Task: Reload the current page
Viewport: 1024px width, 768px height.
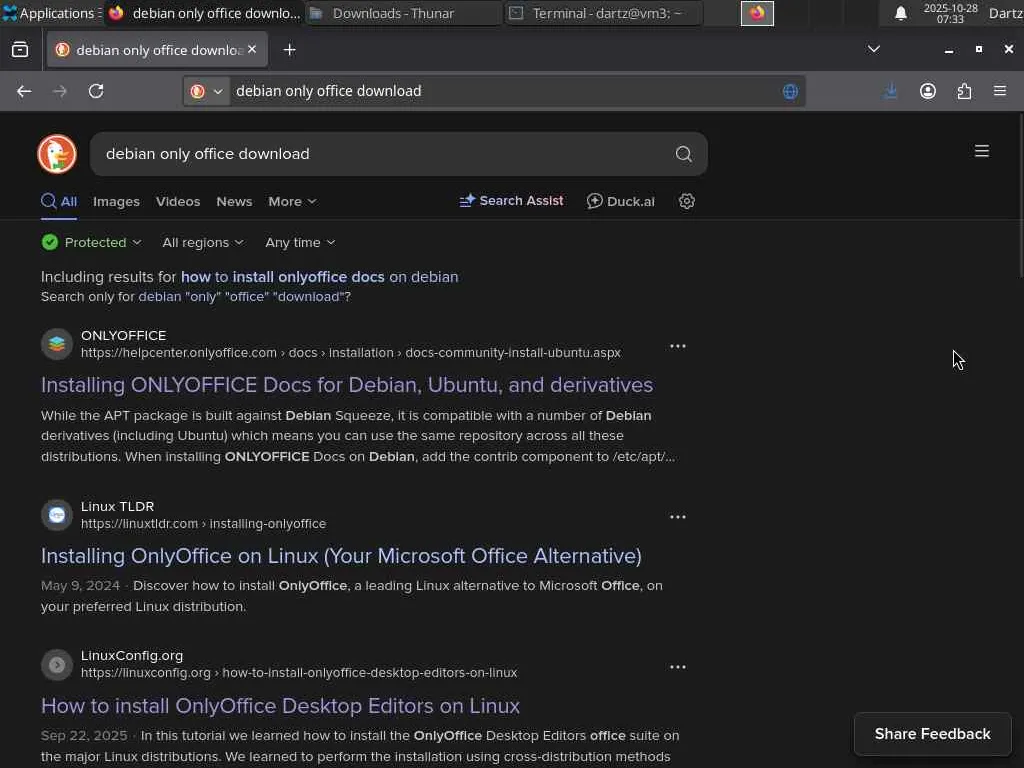Action: [96, 91]
